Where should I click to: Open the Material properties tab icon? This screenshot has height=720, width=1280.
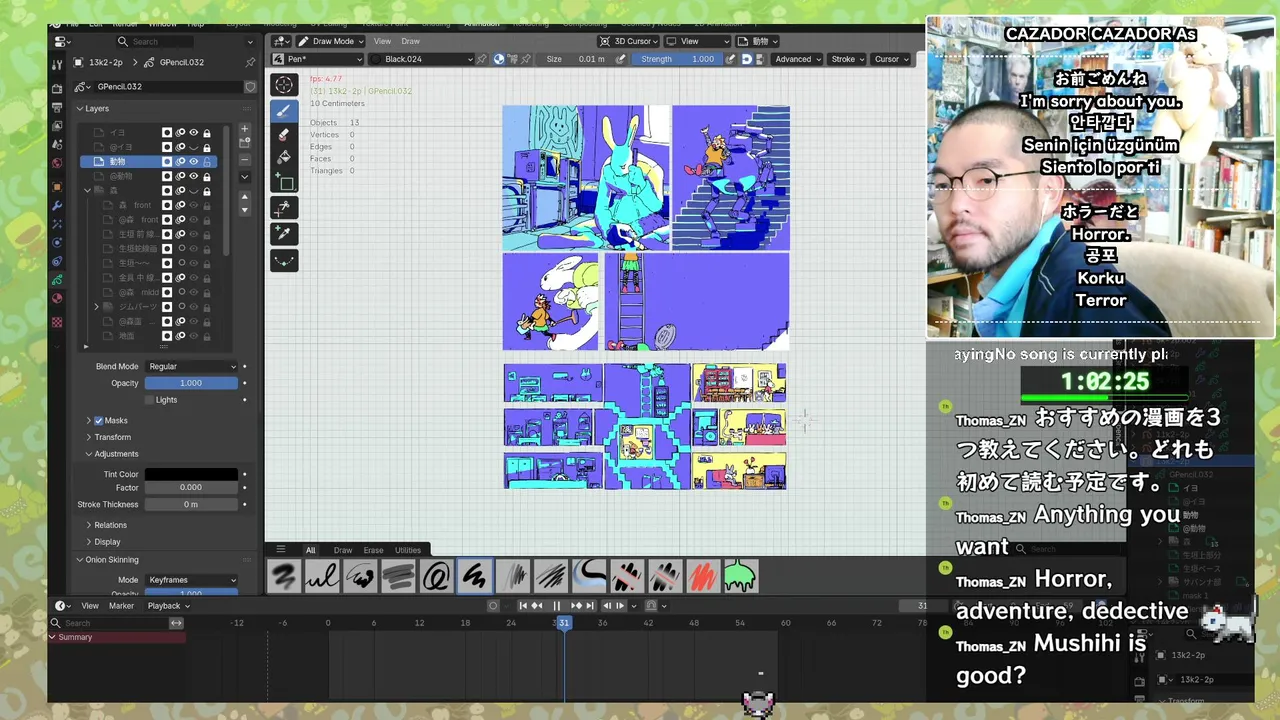[57, 298]
